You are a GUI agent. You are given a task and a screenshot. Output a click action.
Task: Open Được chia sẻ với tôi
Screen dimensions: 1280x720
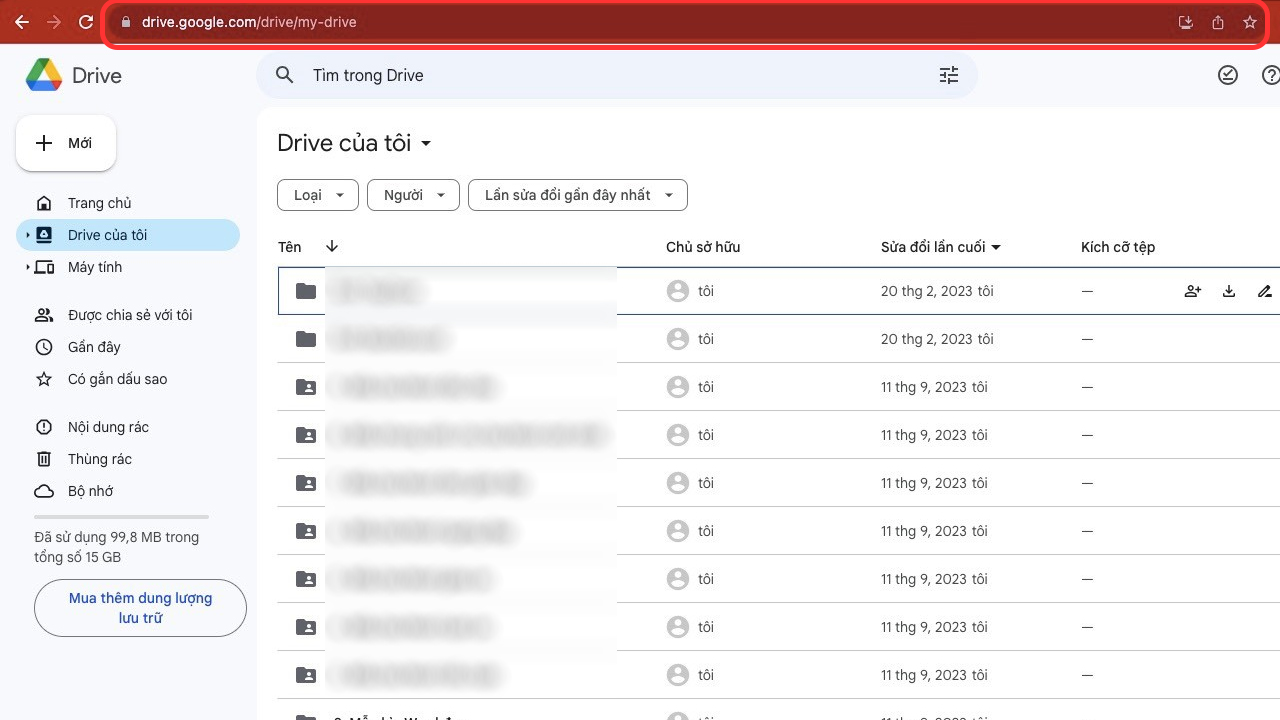pyautogui.click(x=129, y=315)
